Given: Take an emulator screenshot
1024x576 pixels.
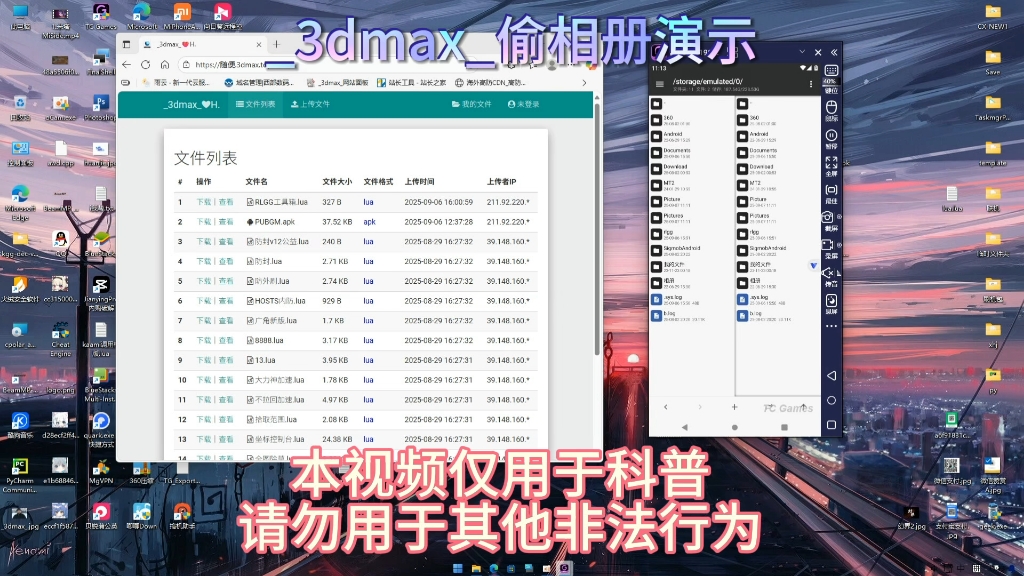Looking at the screenshot, I should coord(828,217).
